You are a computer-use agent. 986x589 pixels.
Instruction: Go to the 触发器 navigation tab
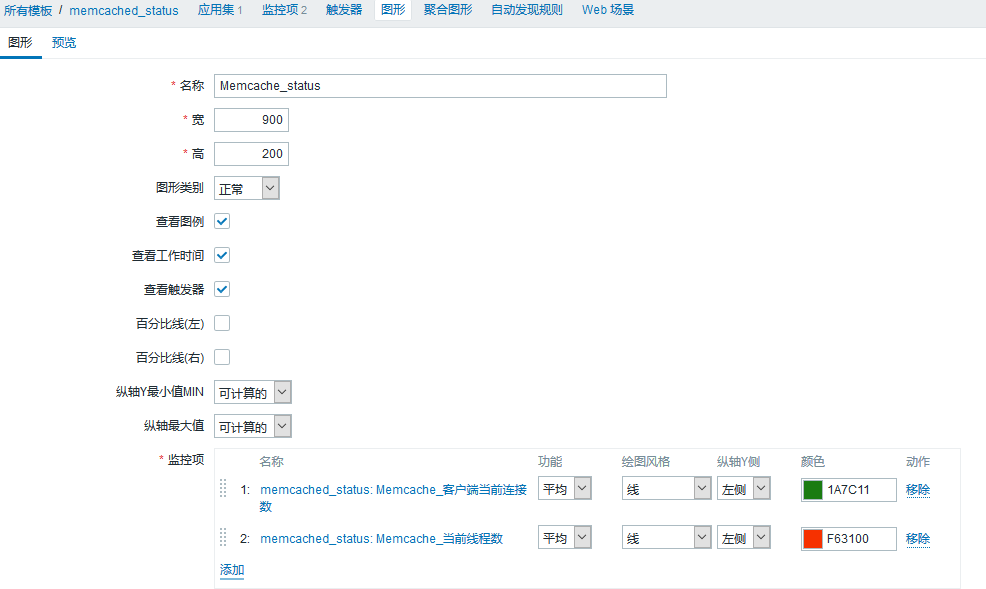coord(344,10)
